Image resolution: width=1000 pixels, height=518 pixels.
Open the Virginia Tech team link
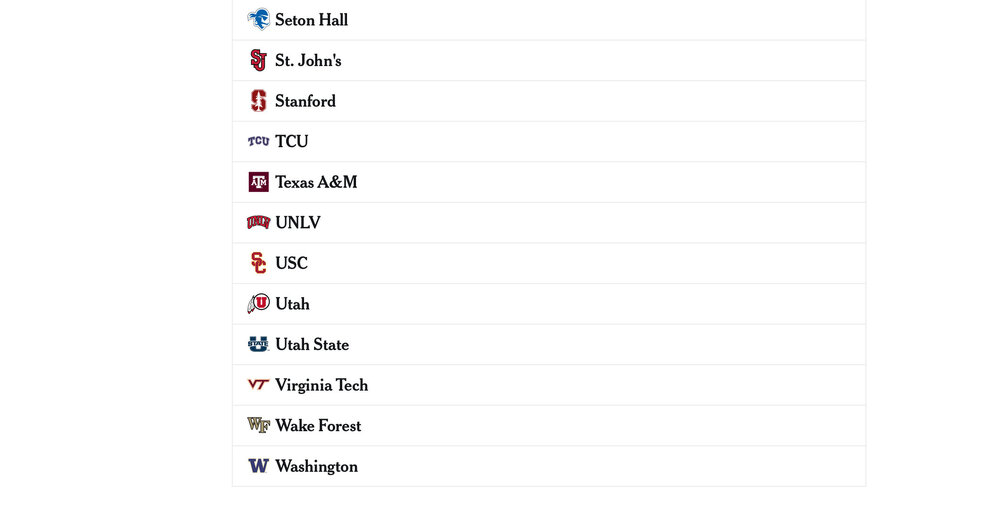pyautogui.click(x=321, y=385)
